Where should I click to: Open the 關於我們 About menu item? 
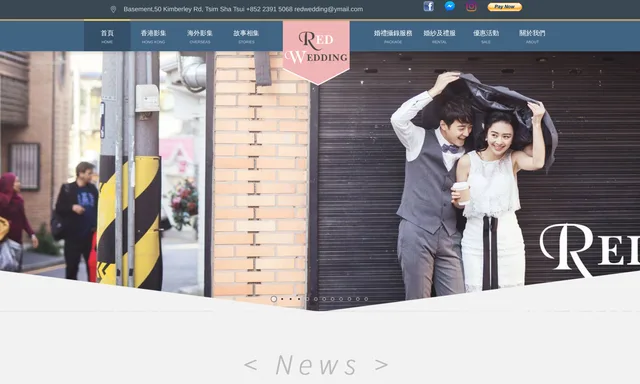point(532,36)
